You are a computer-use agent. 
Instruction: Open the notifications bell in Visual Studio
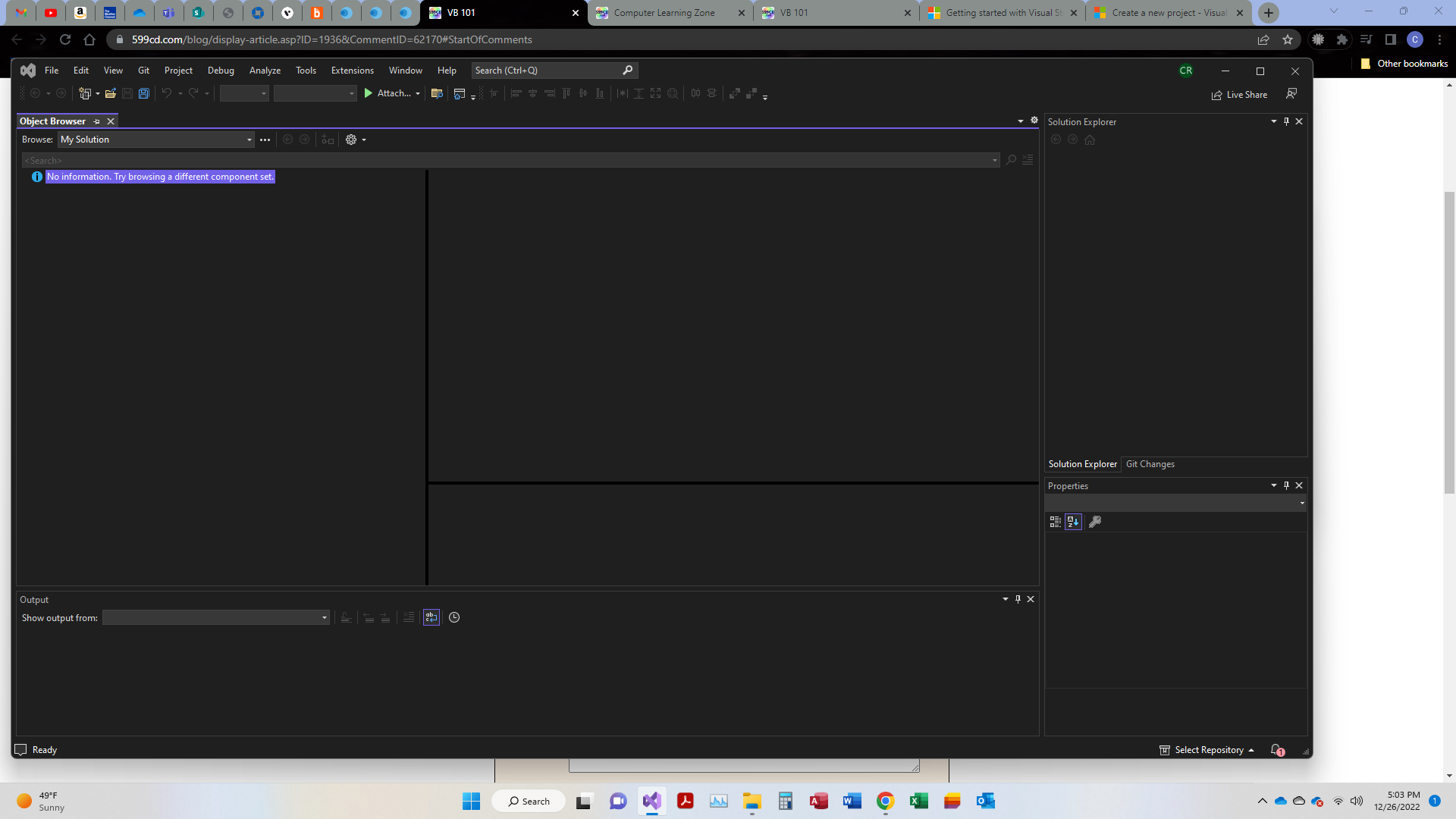coord(1275,749)
